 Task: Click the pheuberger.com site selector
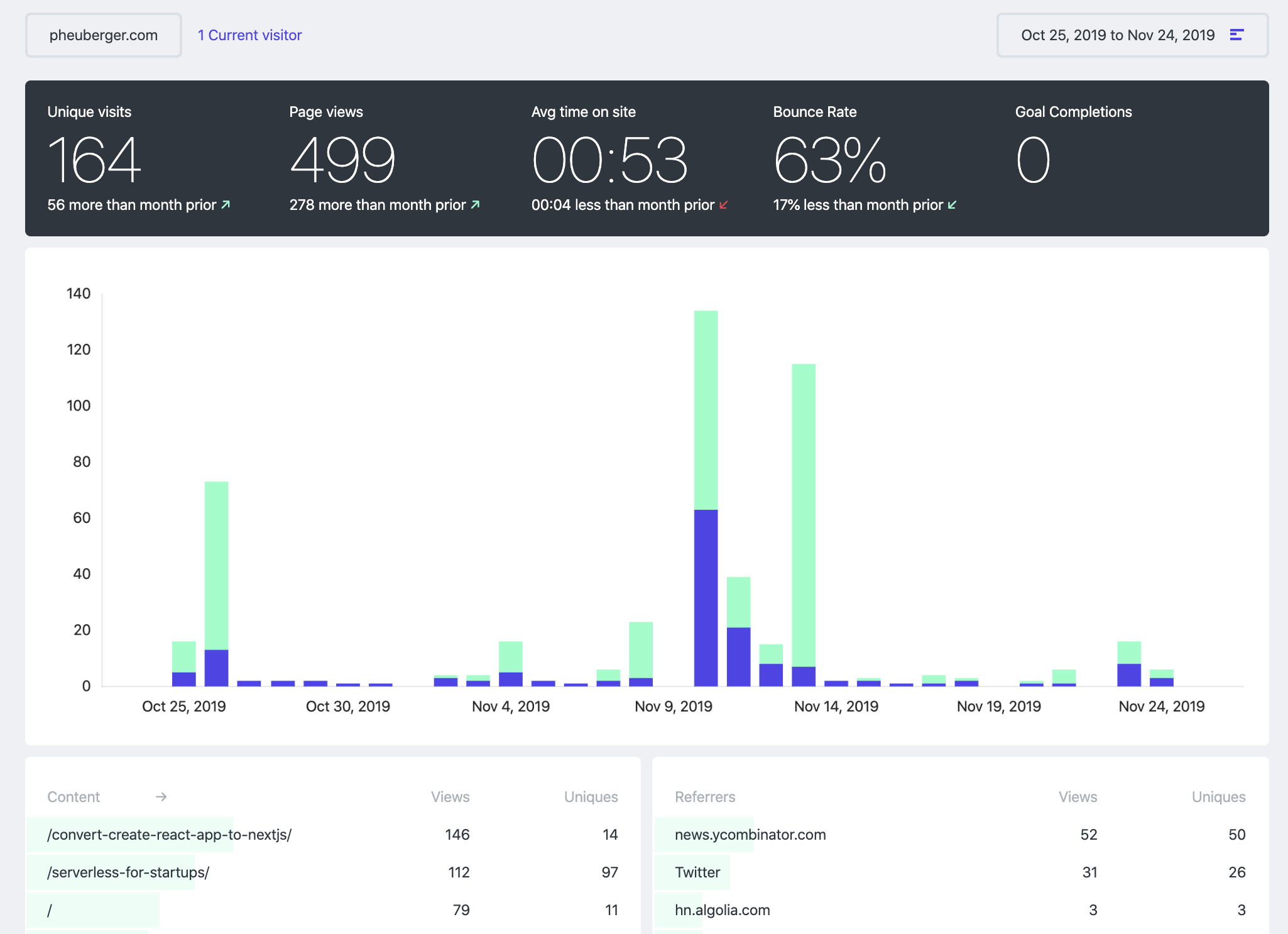[103, 35]
